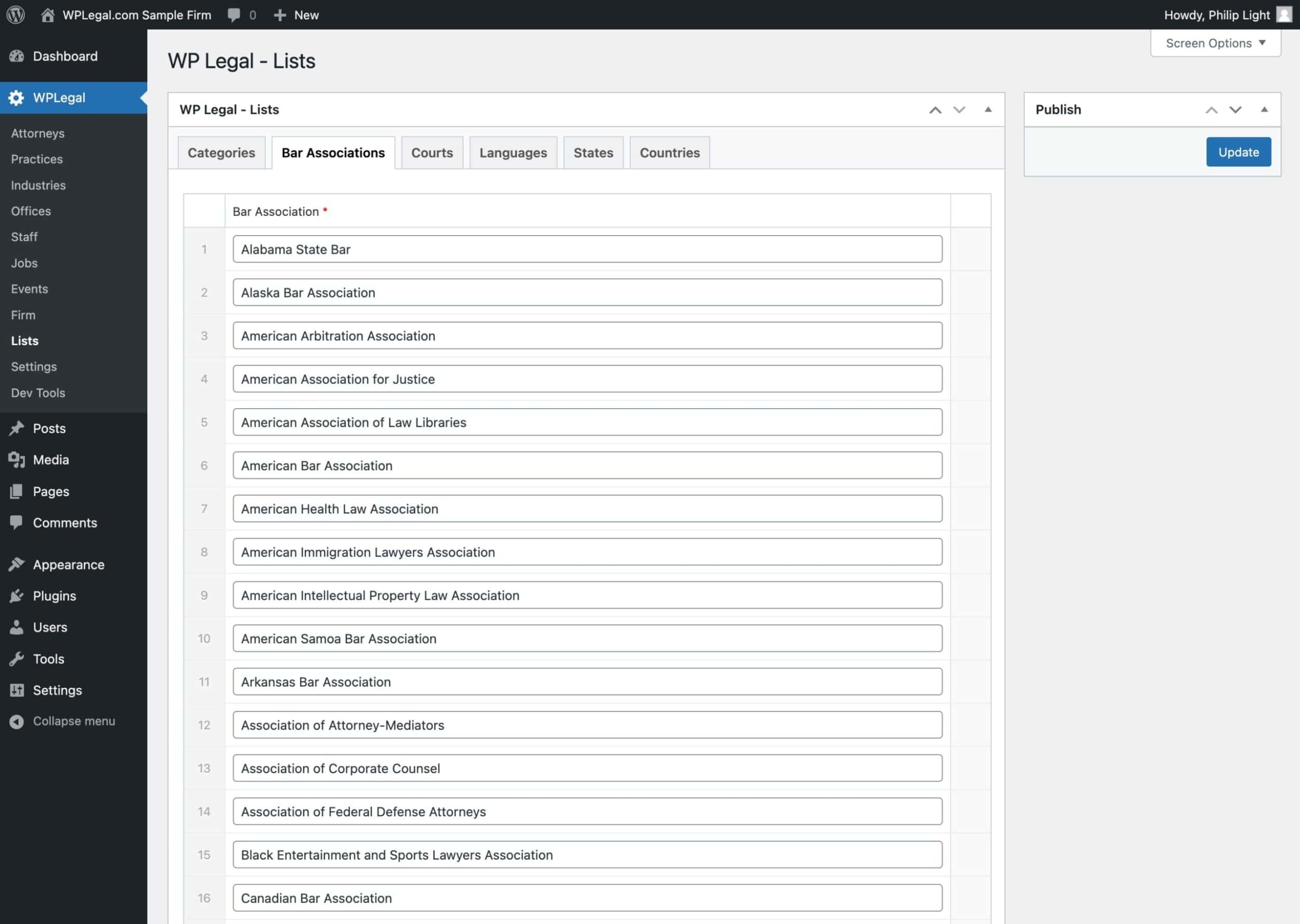Open Practices in WPLegal submenu

click(37, 159)
